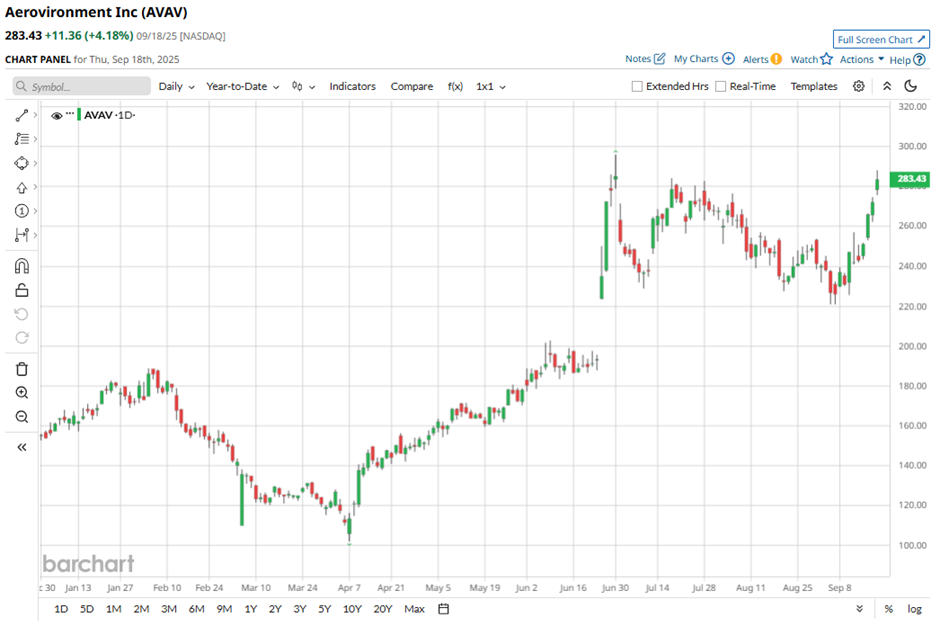Switch to dark mode with moon icon

click(x=910, y=86)
